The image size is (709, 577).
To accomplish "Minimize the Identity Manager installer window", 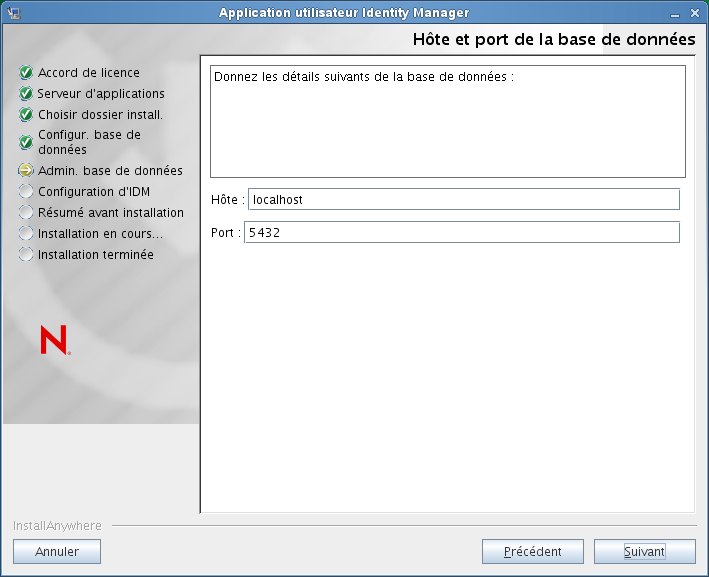I will pos(675,14).
